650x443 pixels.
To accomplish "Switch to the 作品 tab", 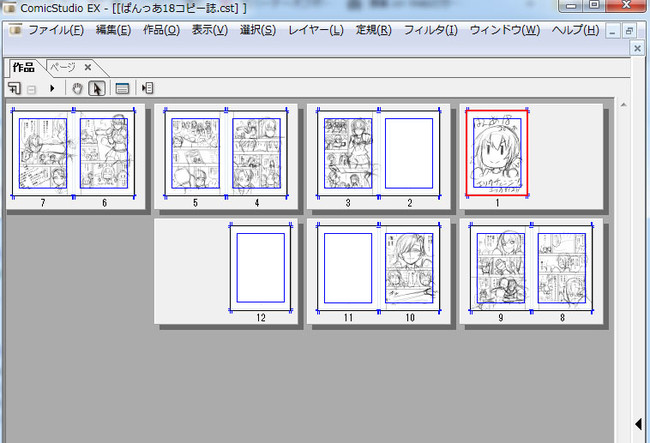I will 22,67.
